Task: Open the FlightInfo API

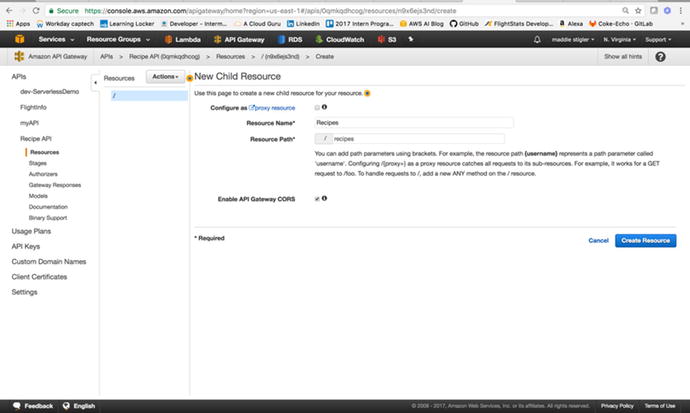Action: [33, 107]
